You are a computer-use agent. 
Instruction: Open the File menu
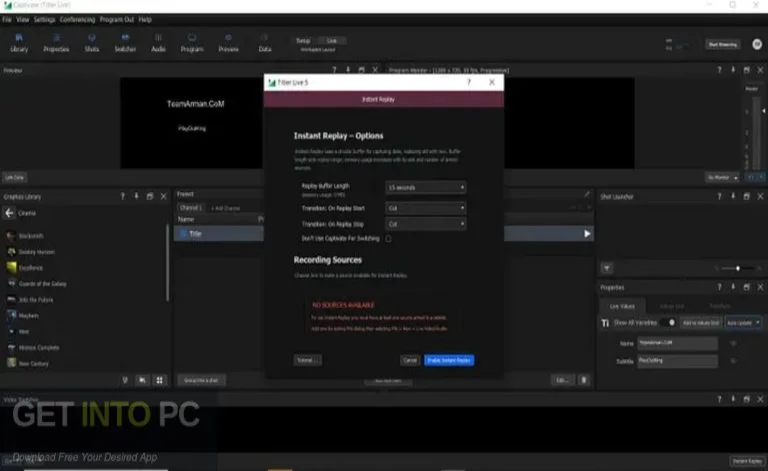pyautogui.click(x=7, y=20)
